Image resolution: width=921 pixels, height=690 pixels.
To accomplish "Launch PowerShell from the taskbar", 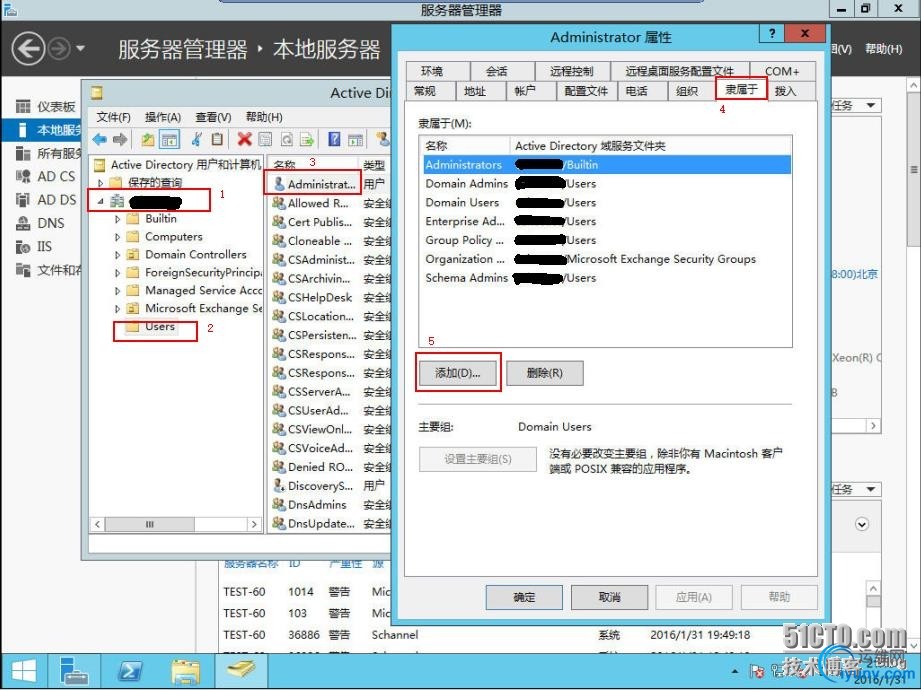I will coord(130,671).
